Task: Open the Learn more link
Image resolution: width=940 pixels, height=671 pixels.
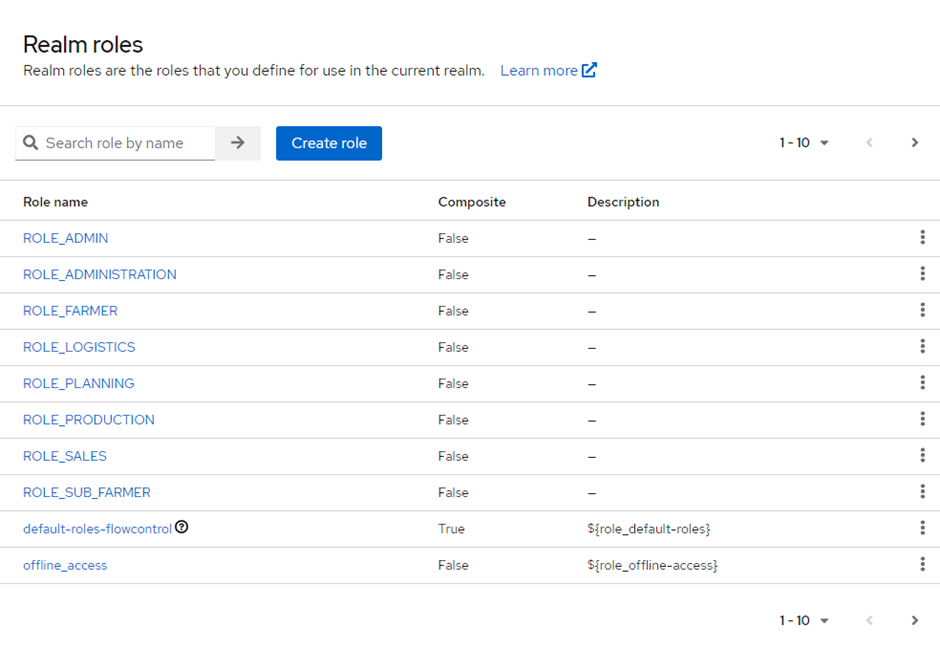Action: click(548, 71)
